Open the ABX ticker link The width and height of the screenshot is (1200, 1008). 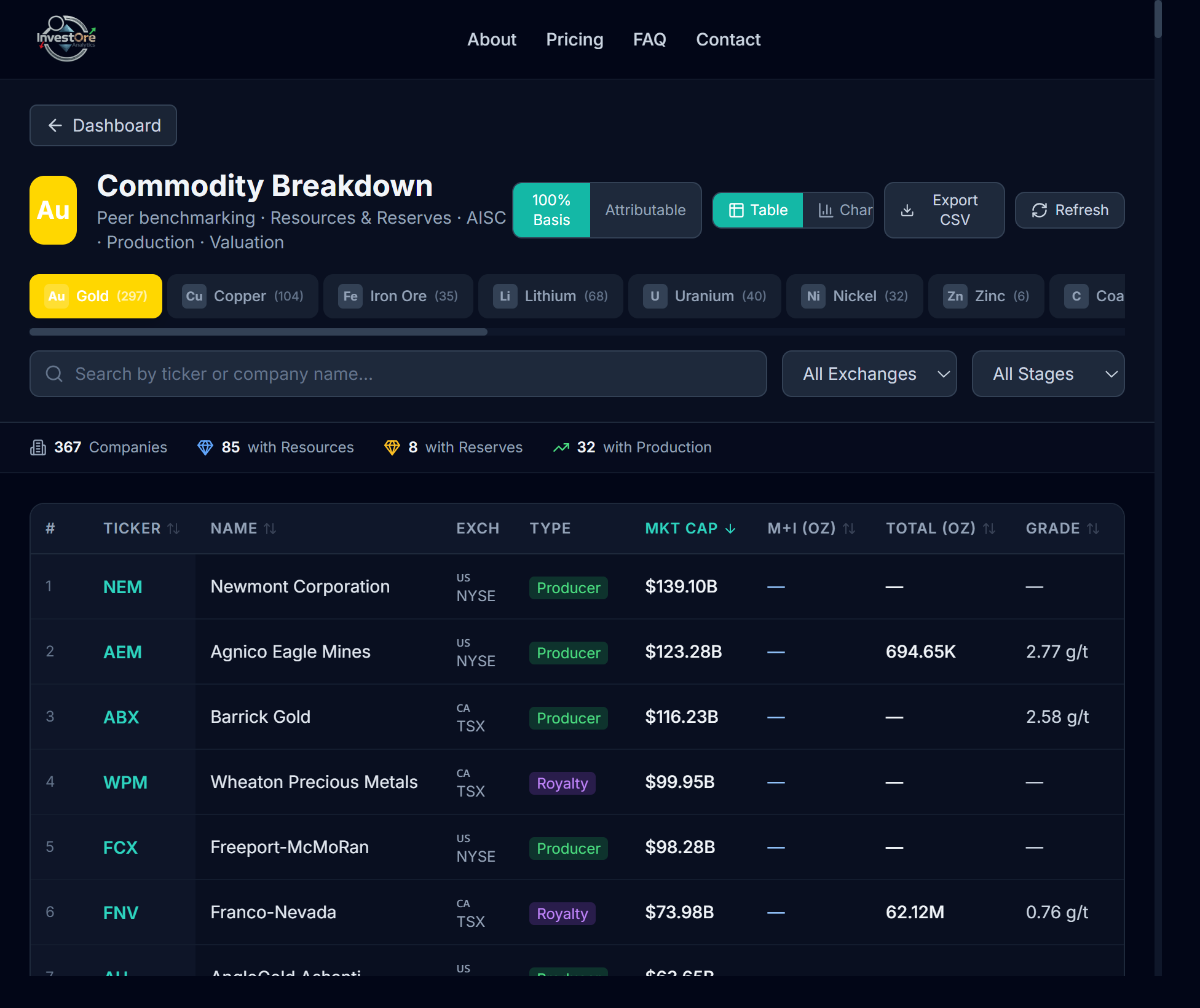(121, 717)
